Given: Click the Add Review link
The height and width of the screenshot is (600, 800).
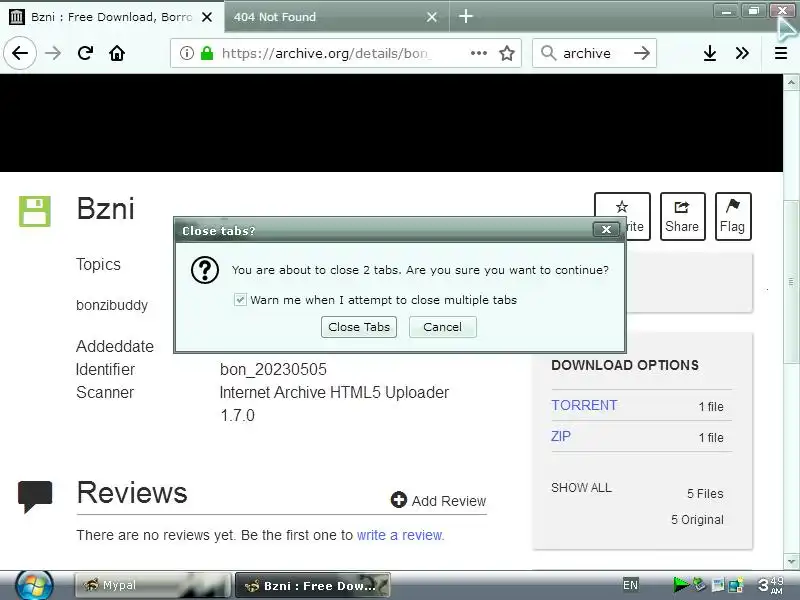Looking at the screenshot, I should click(x=438, y=501).
